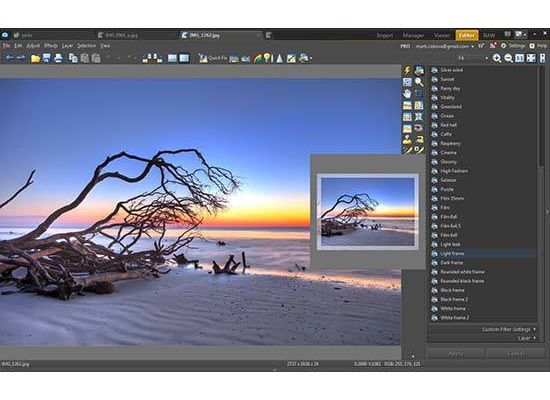Open the Selection menu
550x400 pixels.
[86, 46]
